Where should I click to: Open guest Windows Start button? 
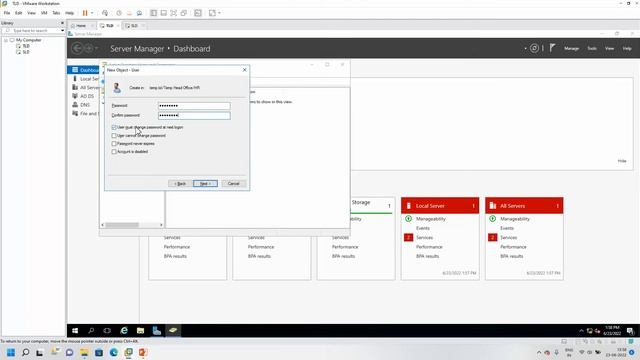click(x=75, y=331)
